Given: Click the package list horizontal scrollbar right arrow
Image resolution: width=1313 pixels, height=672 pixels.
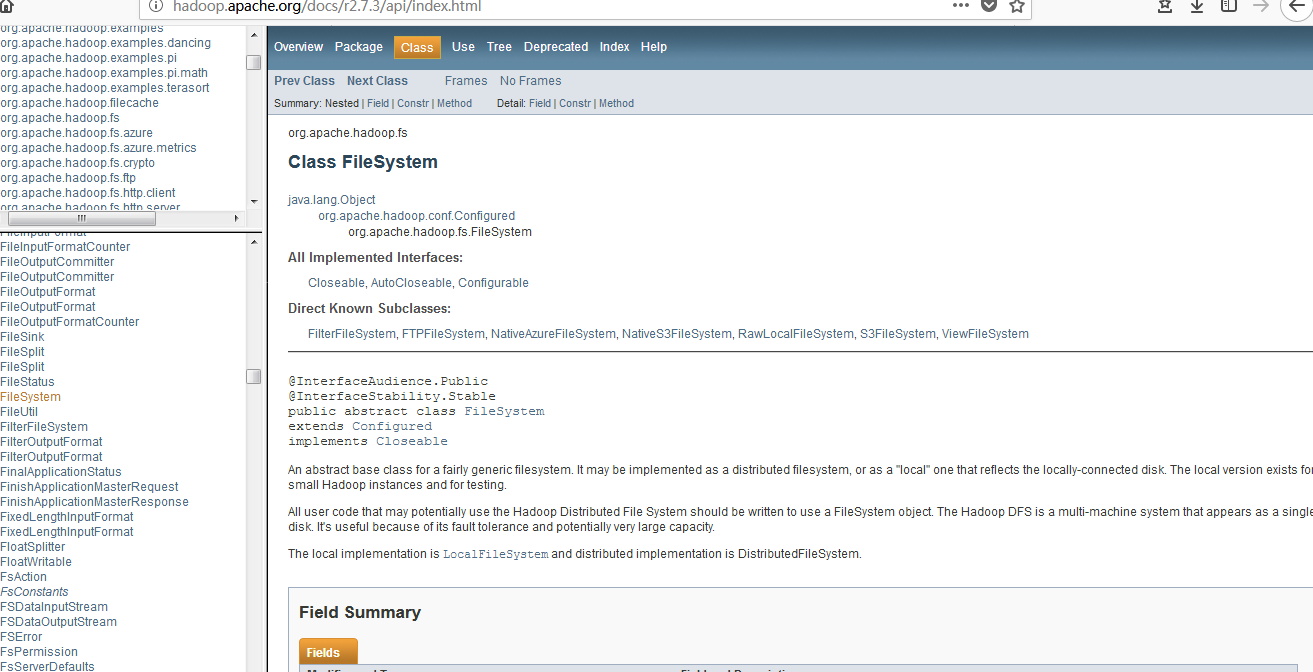Looking at the screenshot, I should [237, 218].
